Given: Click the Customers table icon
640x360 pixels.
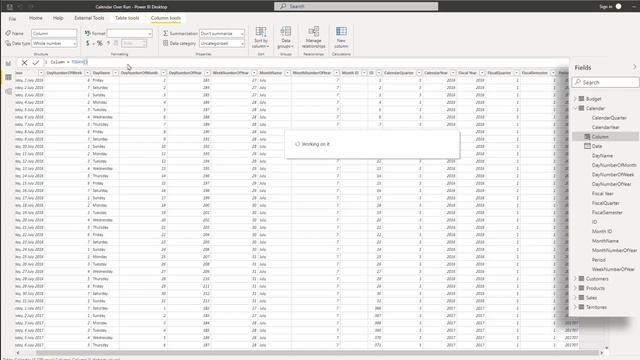Looking at the screenshot, I should tap(582, 279).
